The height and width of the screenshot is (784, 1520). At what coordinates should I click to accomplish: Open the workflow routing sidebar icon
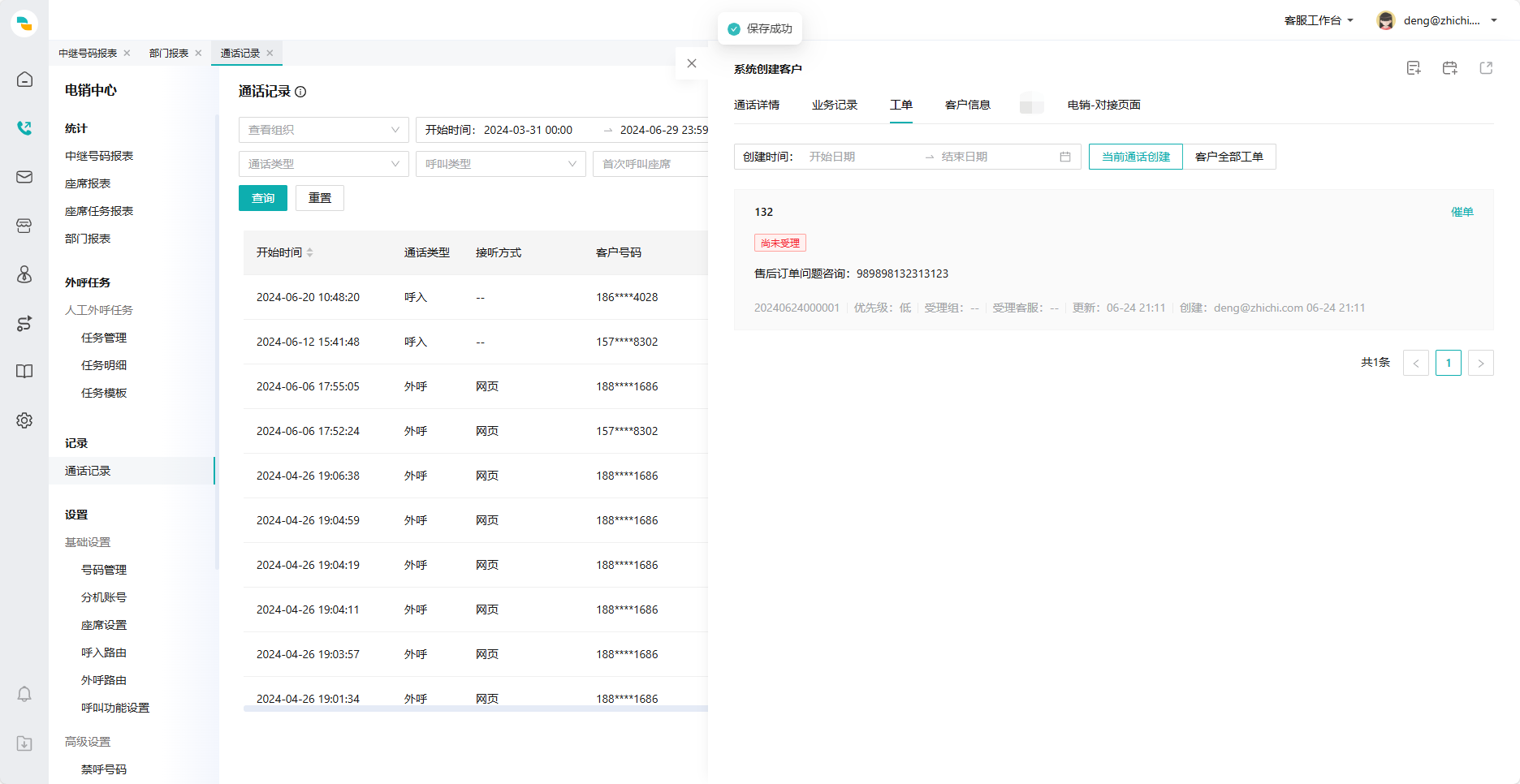tap(24, 323)
